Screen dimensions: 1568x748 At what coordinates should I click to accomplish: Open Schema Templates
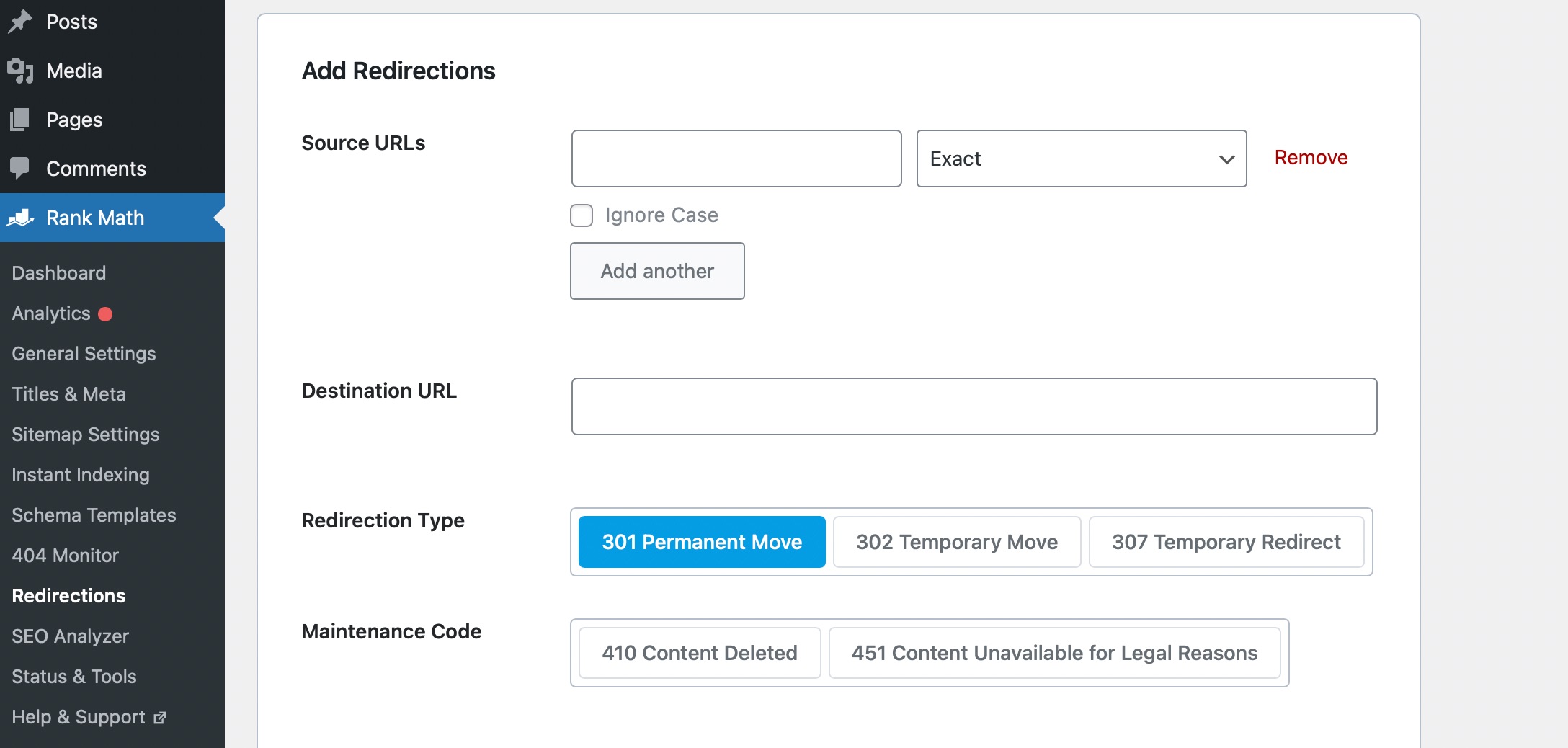[x=94, y=515]
